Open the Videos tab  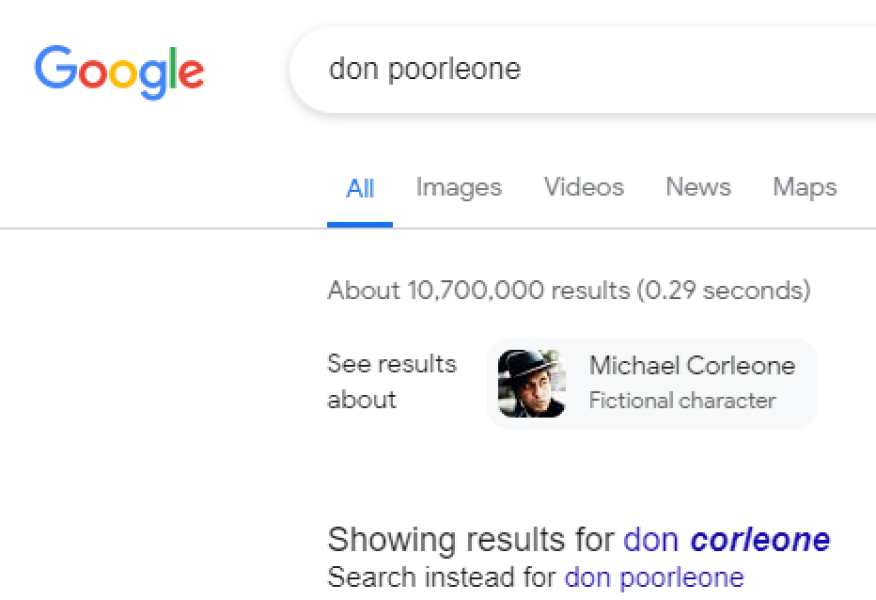click(x=584, y=187)
